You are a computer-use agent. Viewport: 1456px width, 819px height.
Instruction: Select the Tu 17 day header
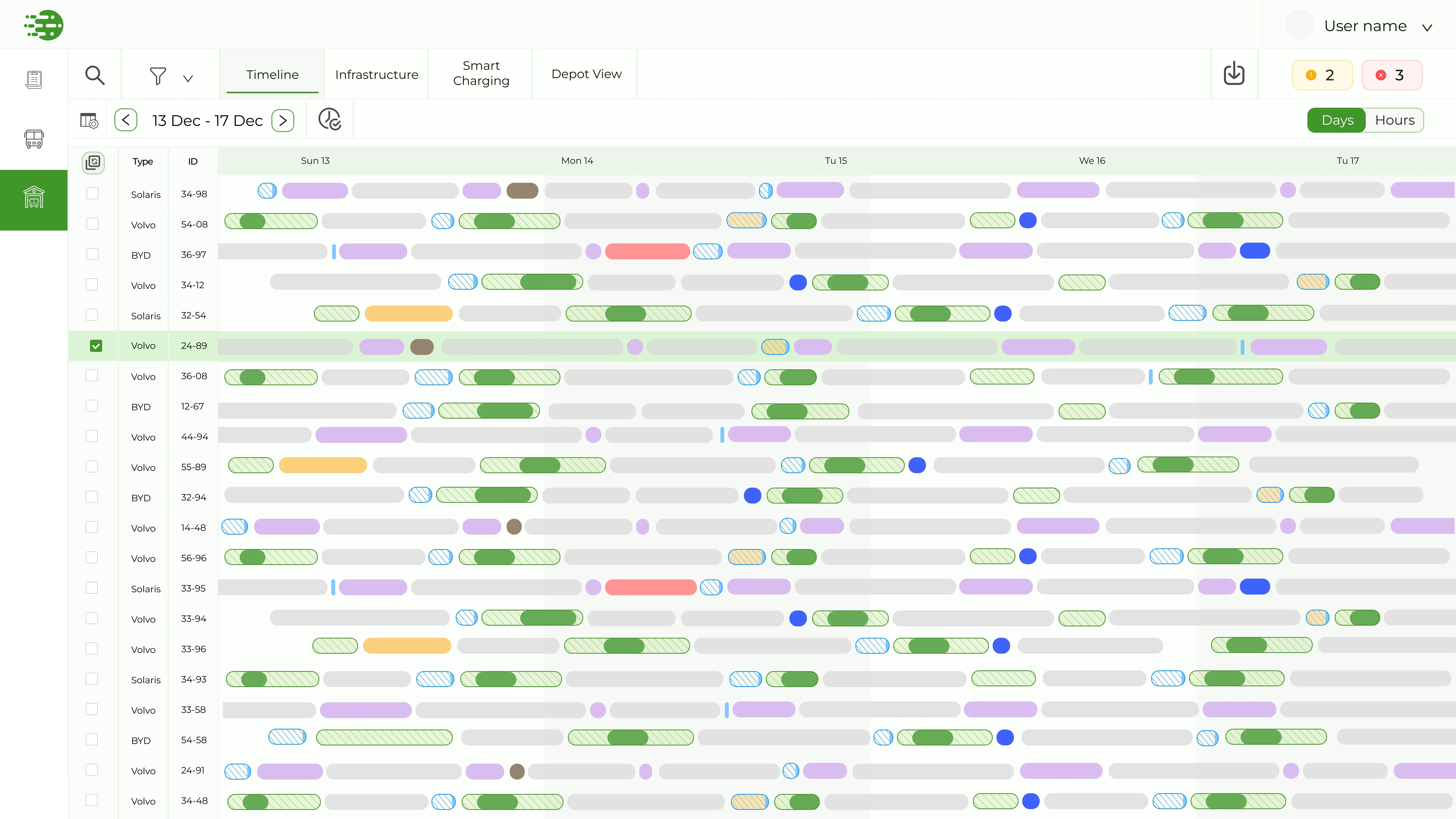pos(1348,161)
